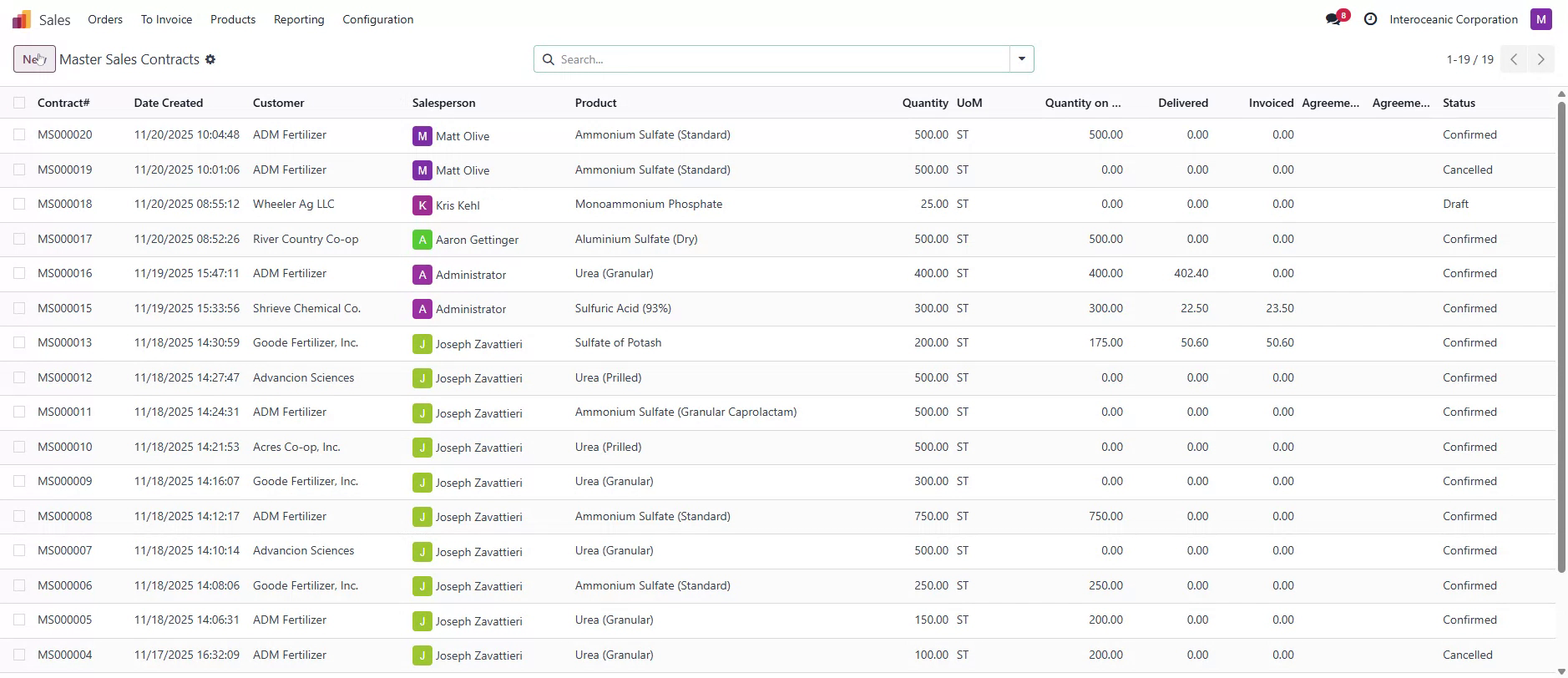Select checkbox for contract MS000013

click(19, 342)
